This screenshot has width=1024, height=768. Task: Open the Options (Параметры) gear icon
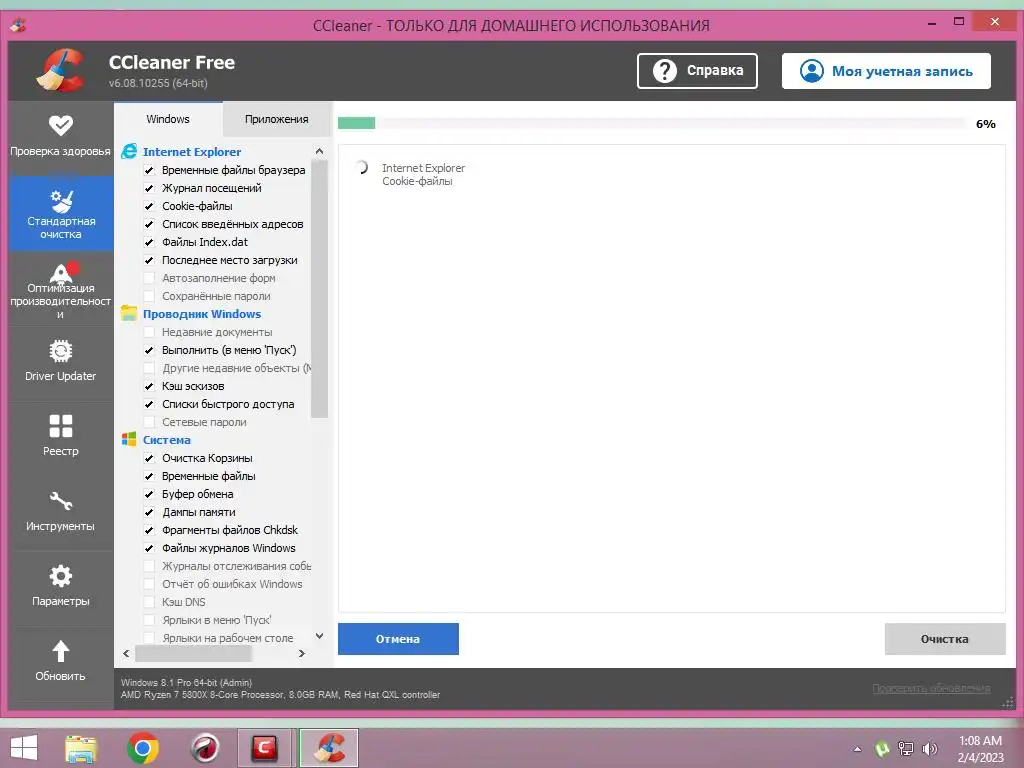[61, 576]
